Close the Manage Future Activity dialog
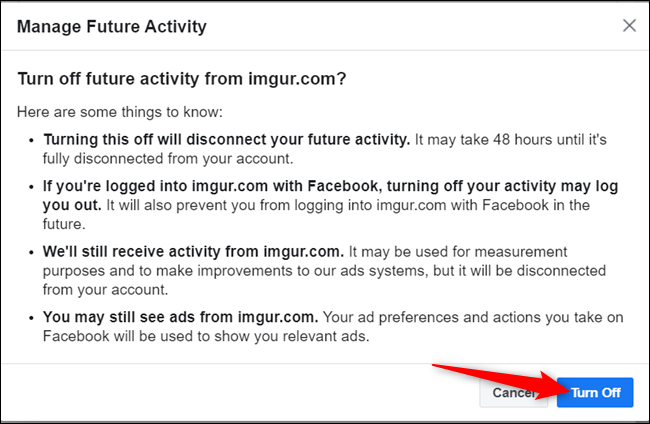This screenshot has width=650, height=424. pyautogui.click(x=629, y=25)
